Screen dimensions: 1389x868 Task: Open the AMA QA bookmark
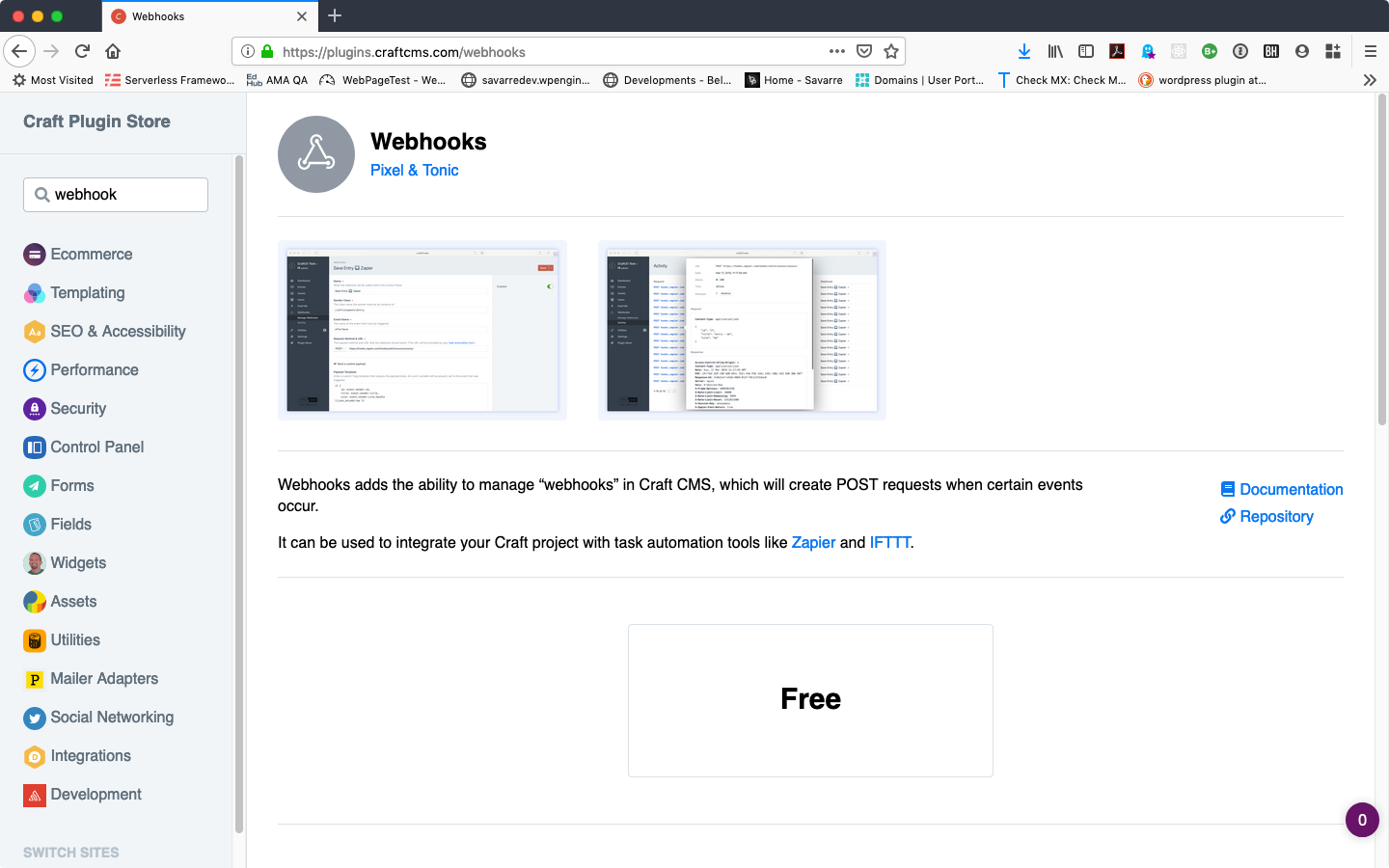point(278,80)
